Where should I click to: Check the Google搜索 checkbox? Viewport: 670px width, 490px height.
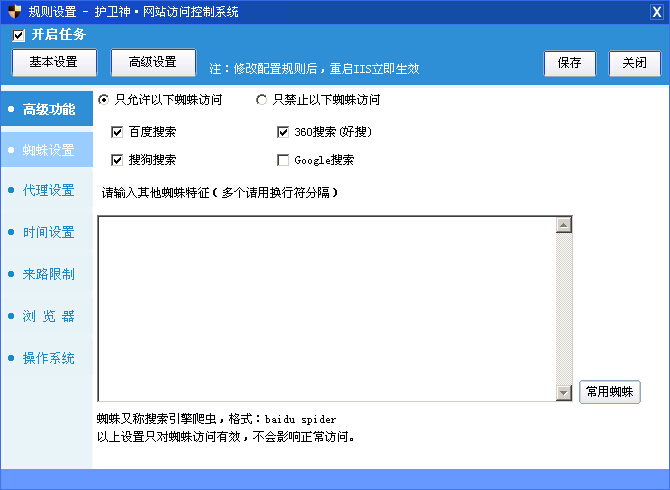click(x=283, y=160)
